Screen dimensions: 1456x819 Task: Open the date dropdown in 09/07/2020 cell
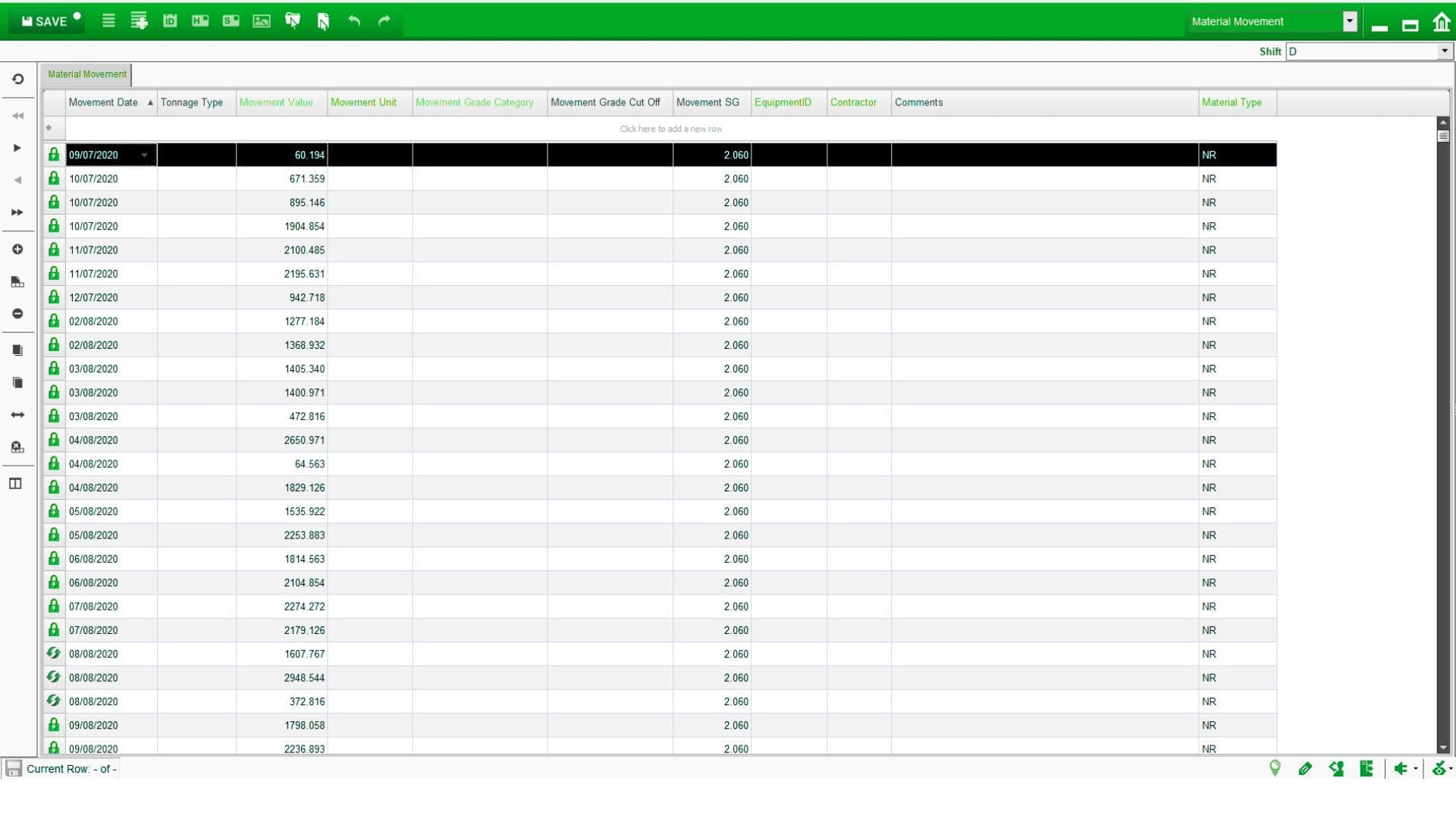(x=144, y=155)
